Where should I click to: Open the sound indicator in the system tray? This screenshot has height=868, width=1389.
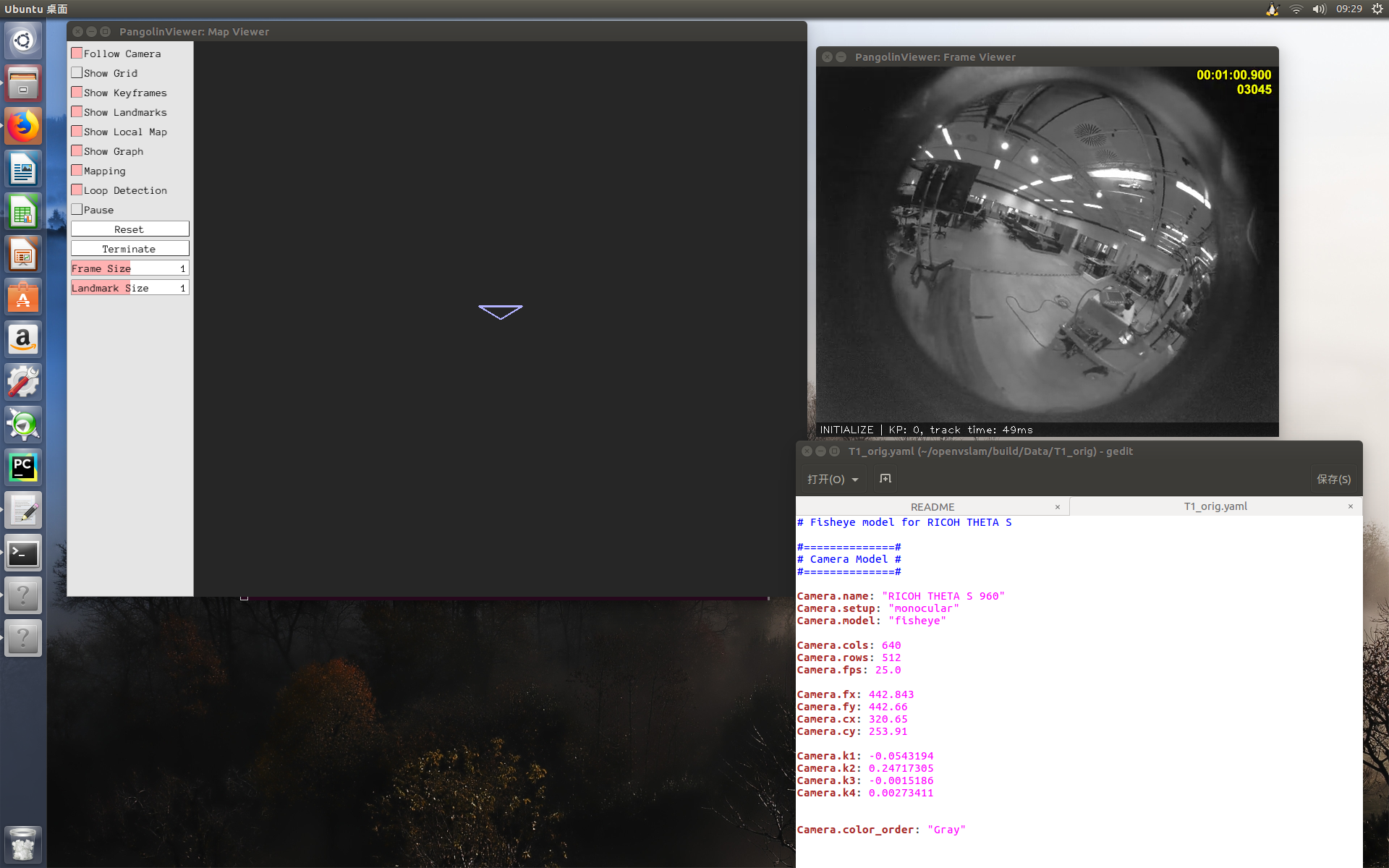1318,9
